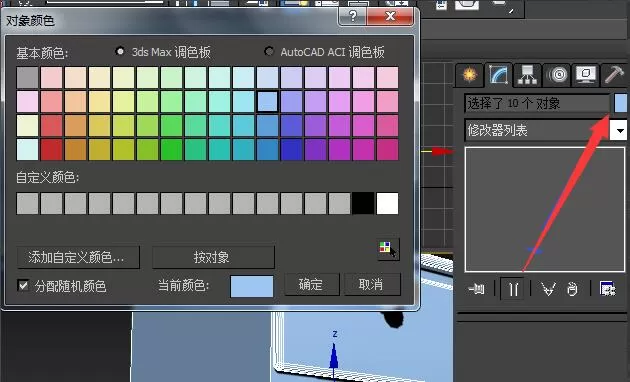Click the Pin Stack icon

(477, 289)
